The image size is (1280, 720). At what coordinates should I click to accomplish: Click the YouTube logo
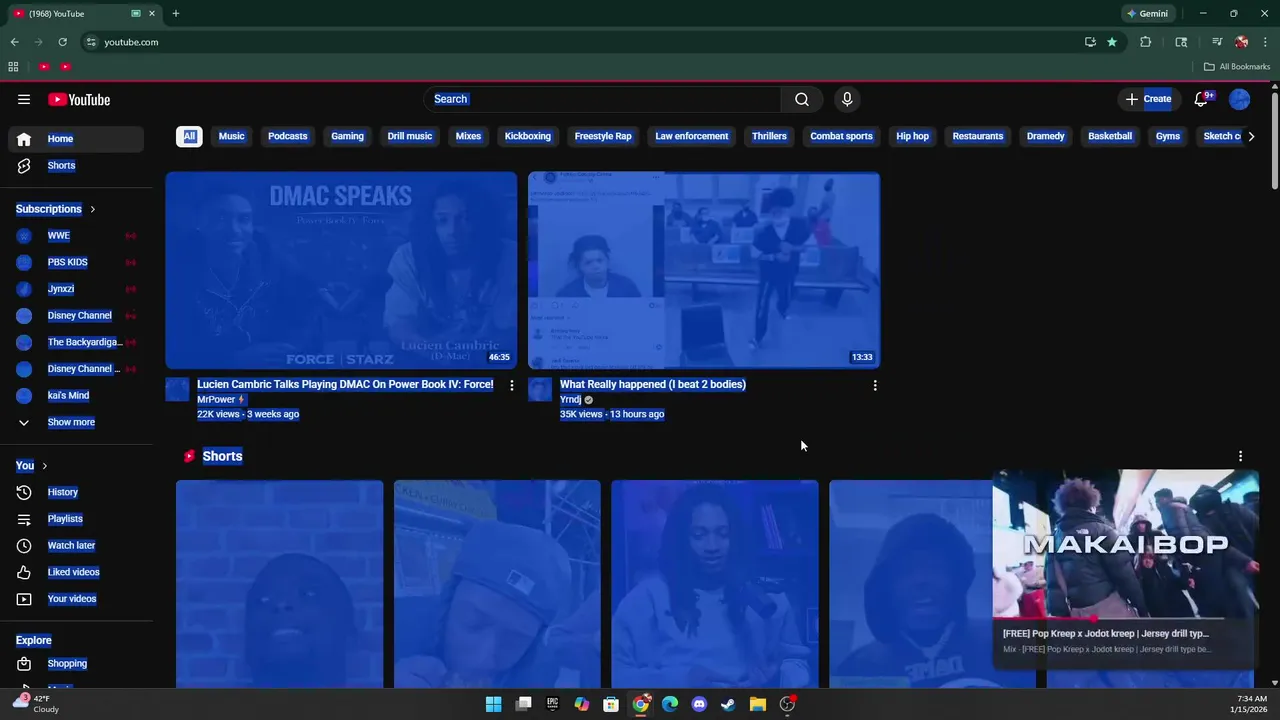[x=79, y=99]
